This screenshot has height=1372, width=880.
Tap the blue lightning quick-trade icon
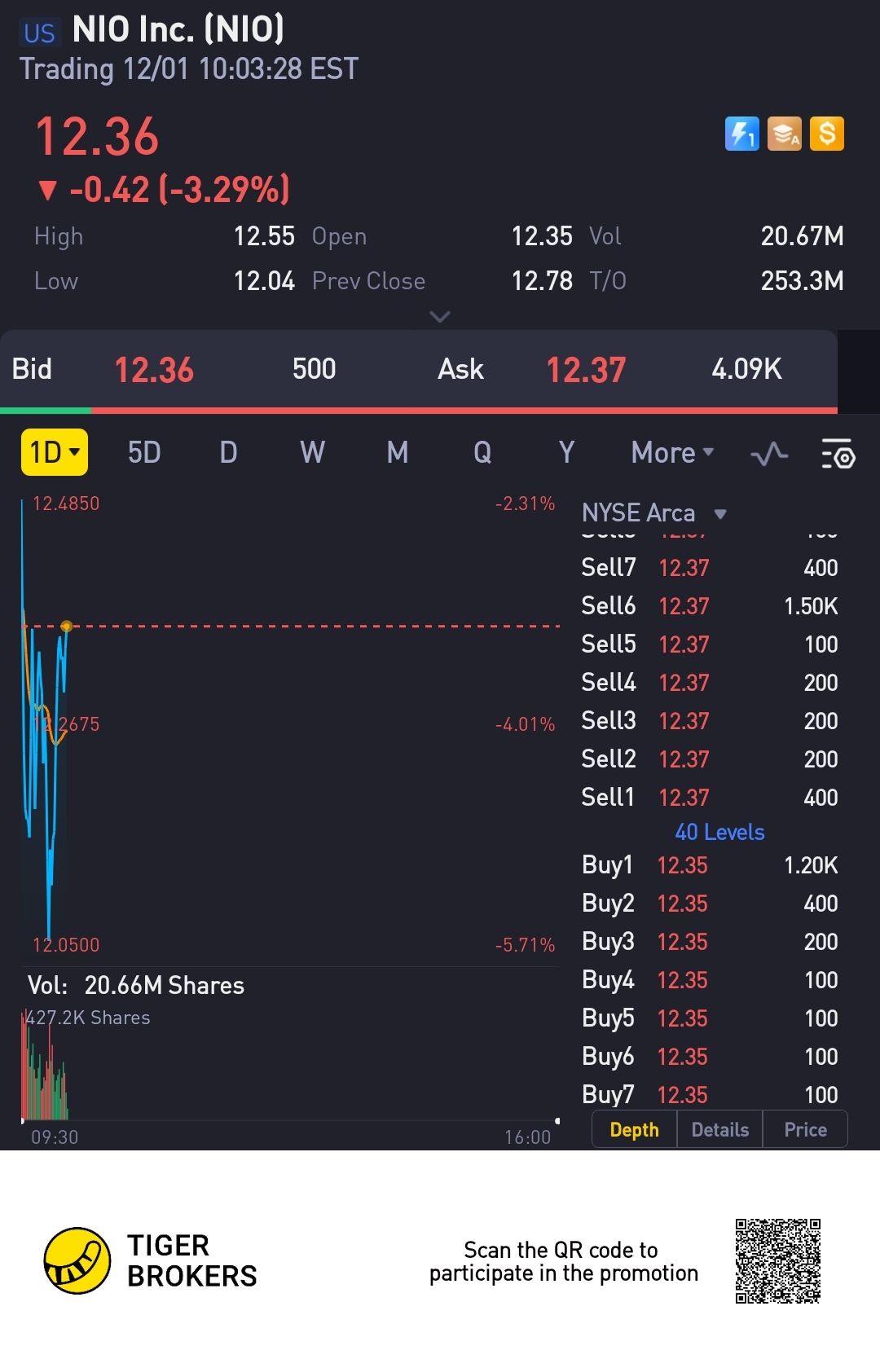click(741, 134)
